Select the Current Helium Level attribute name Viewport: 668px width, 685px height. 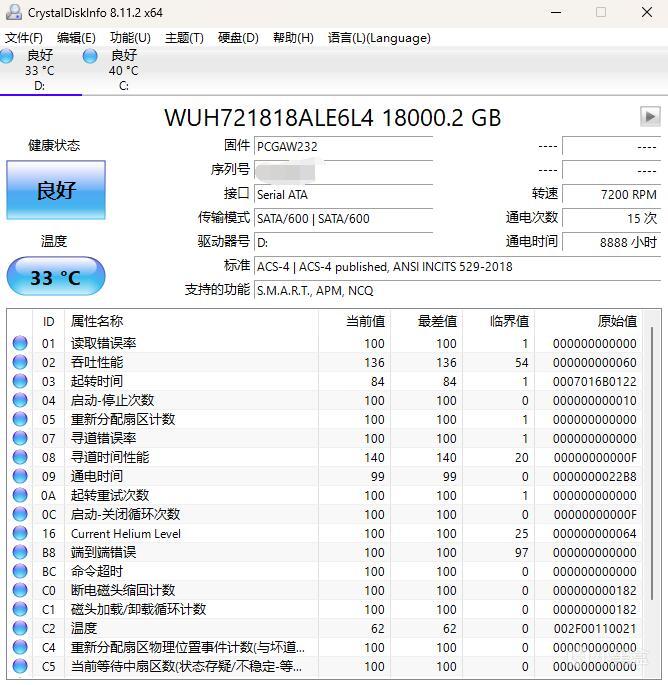(x=126, y=533)
